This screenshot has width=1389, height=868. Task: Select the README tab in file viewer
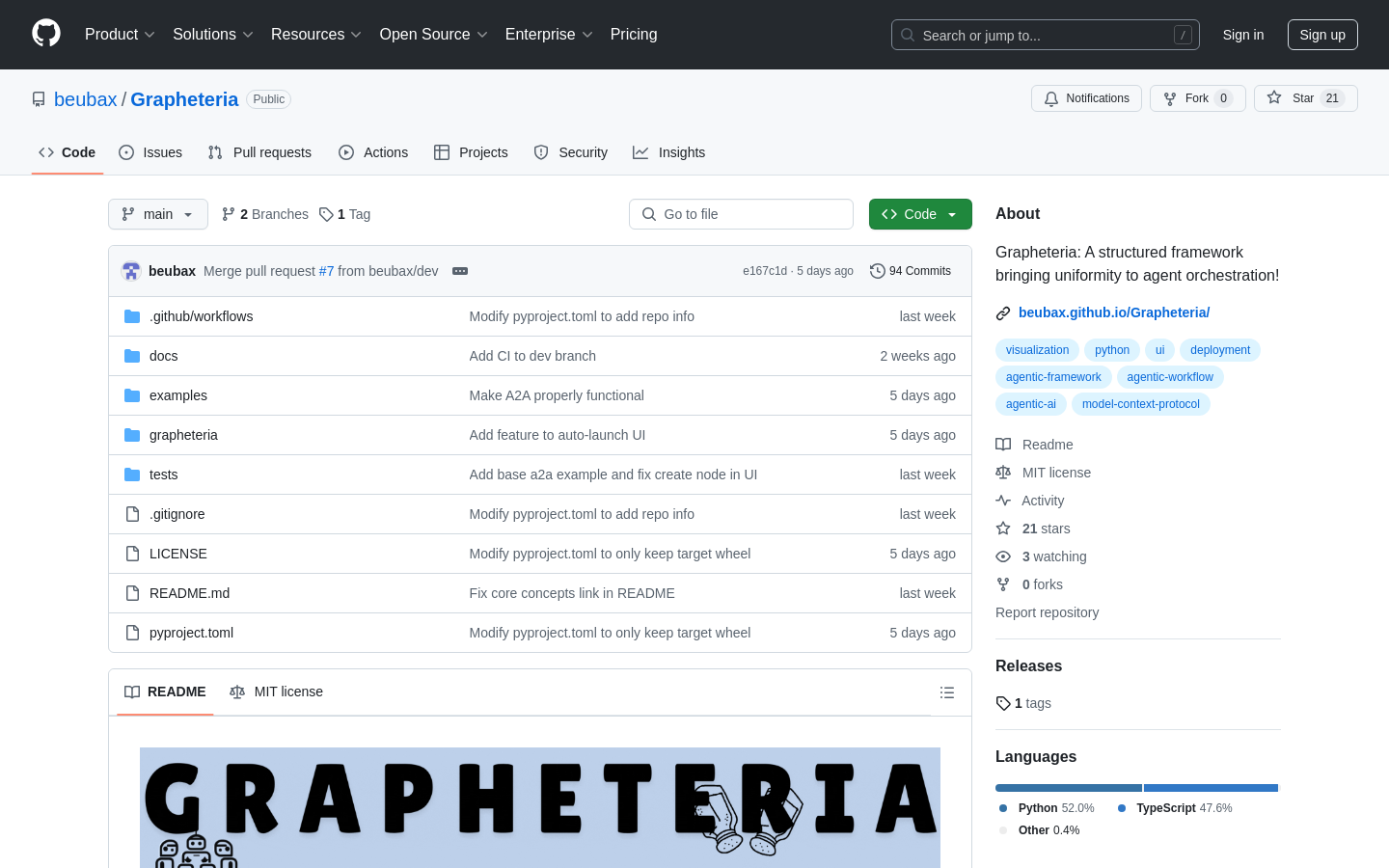pyautogui.click(x=165, y=692)
